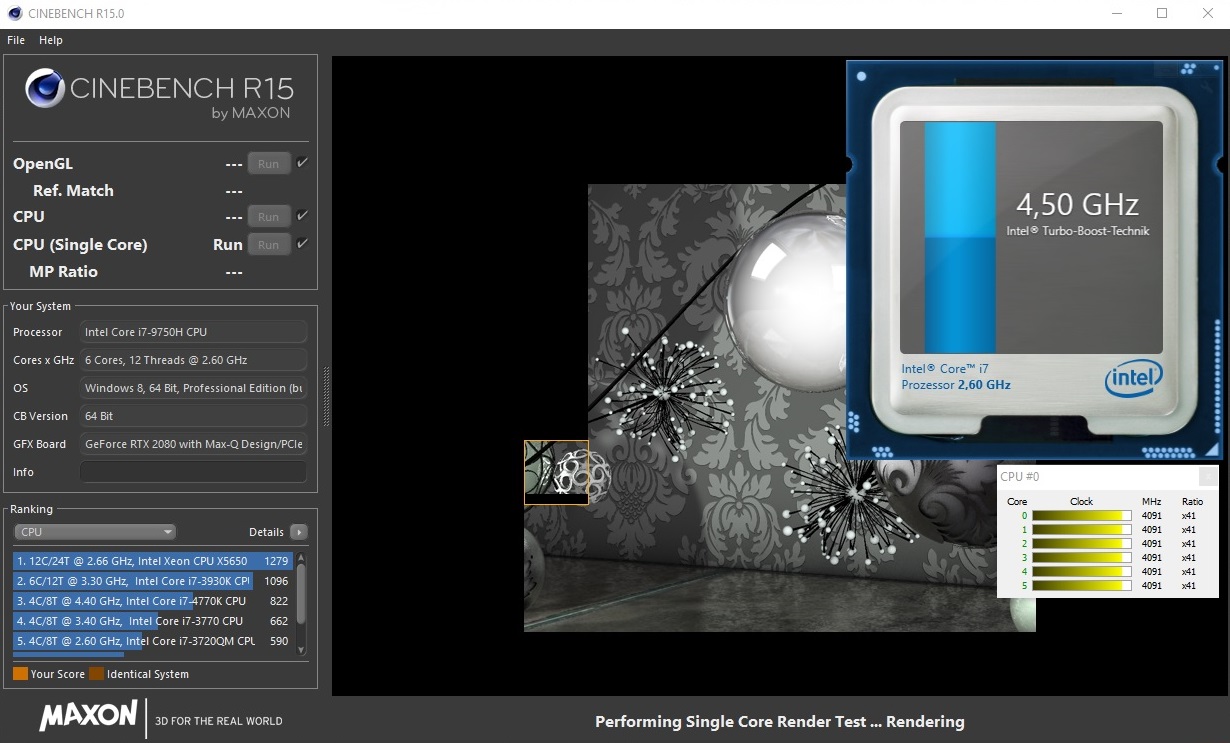Click the x41 ratio value for Core 1

point(1189,530)
